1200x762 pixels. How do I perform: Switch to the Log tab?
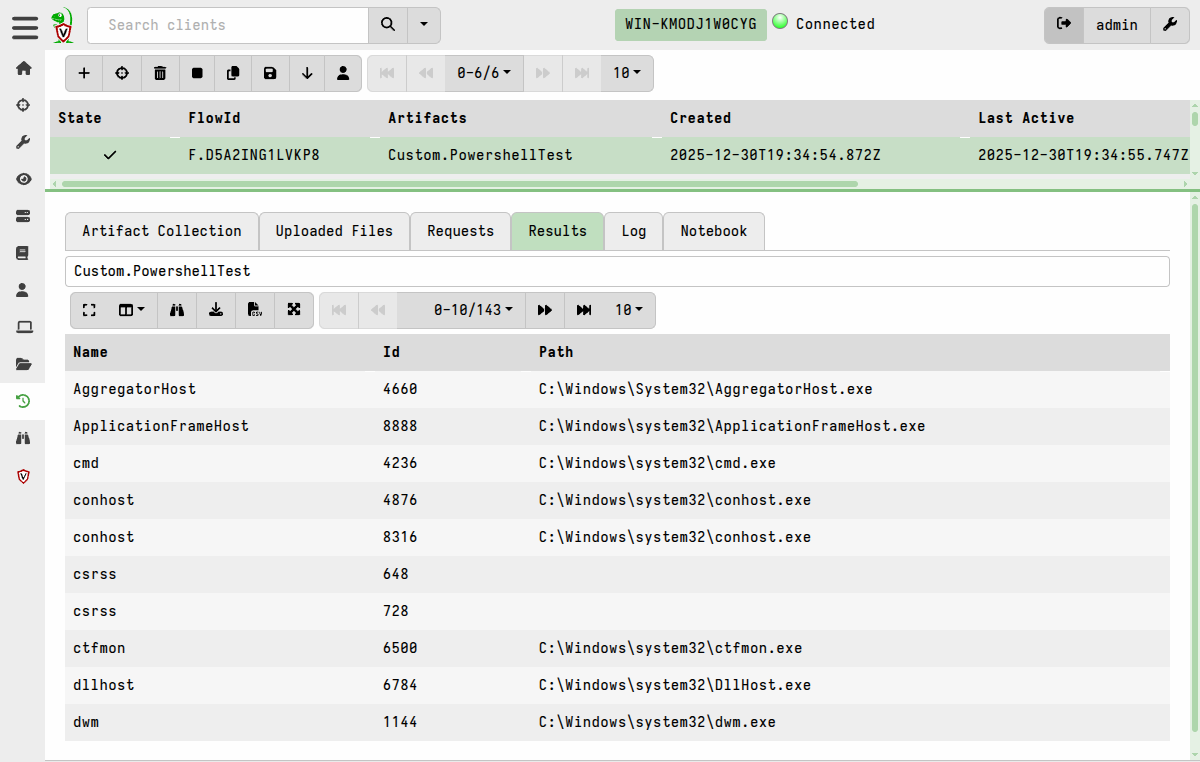click(x=633, y=231)
